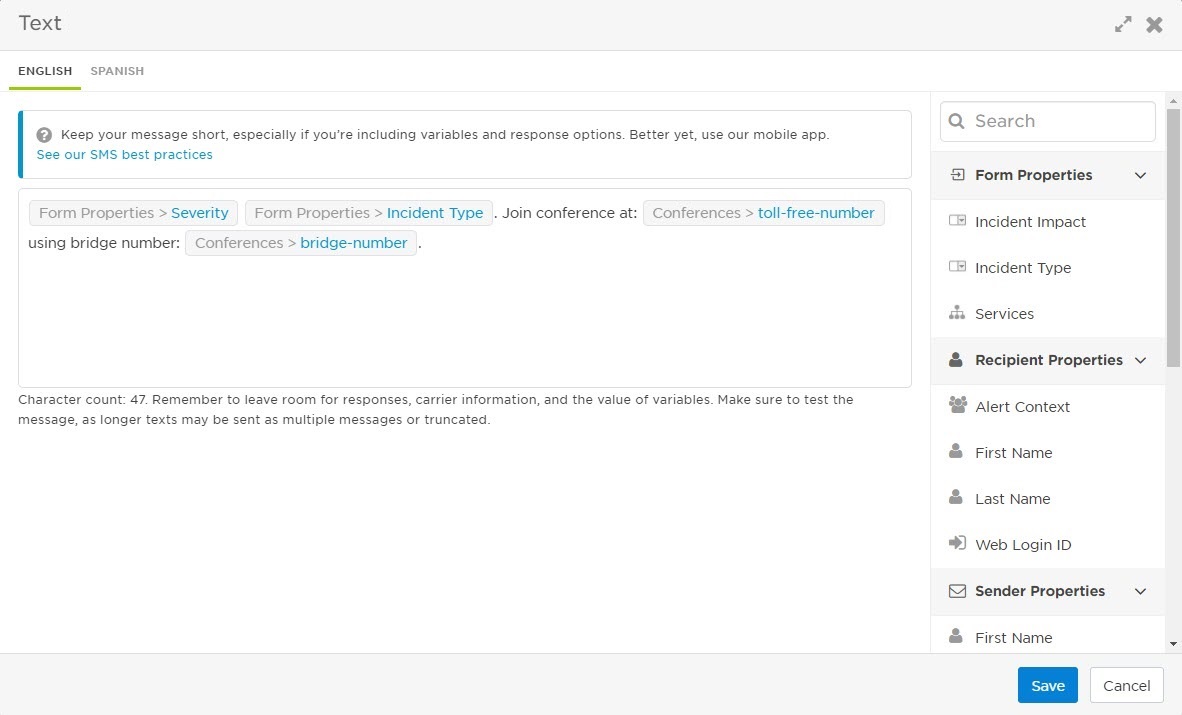Open the SMS best practices link
Screen dimensions: 1182x715
(x=124, y=155)
